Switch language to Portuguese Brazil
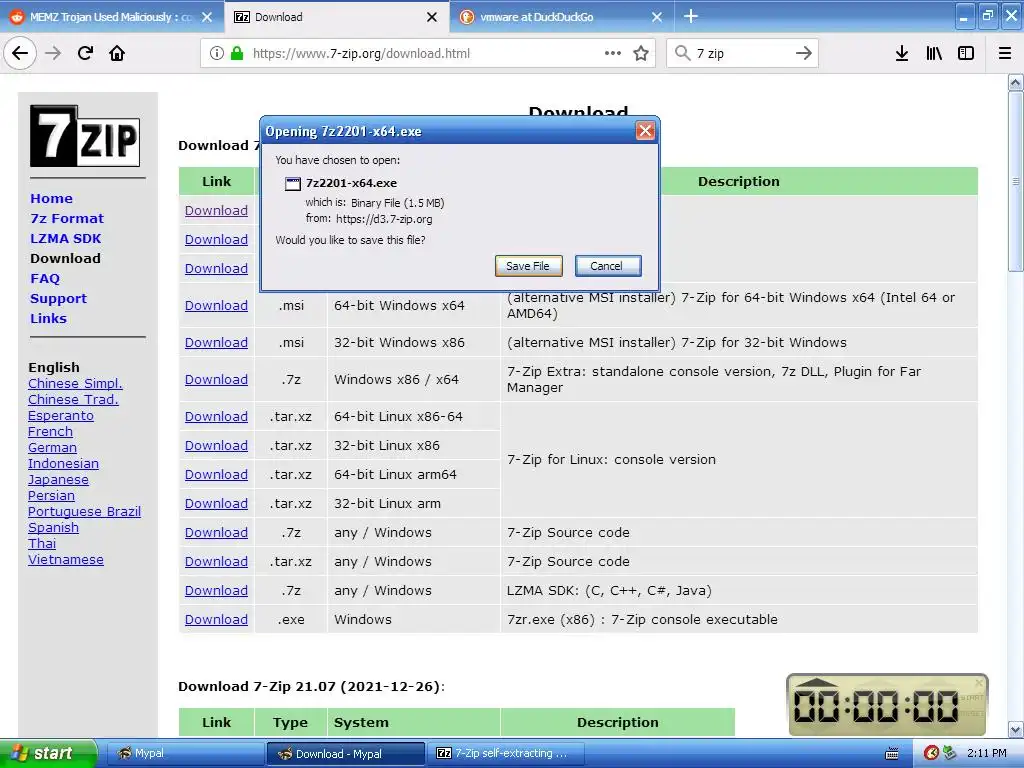The height and width of the screenshot is (768, 1024). coord(84,511)
